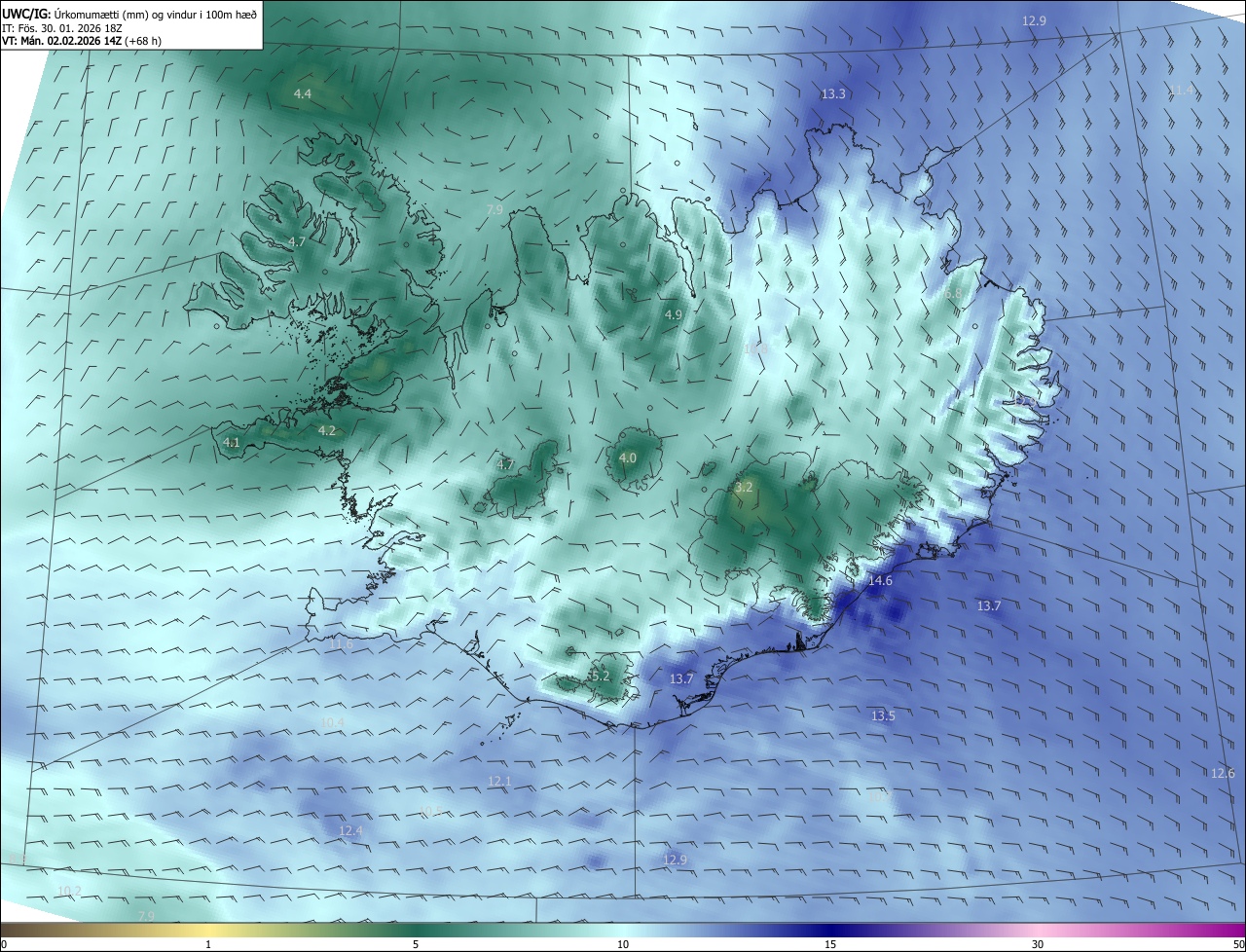The height and width of the screenshot is (952, 1246).
Task: Click the '(+68 h)' forecast offset text
Action: [x=142, y=41]
